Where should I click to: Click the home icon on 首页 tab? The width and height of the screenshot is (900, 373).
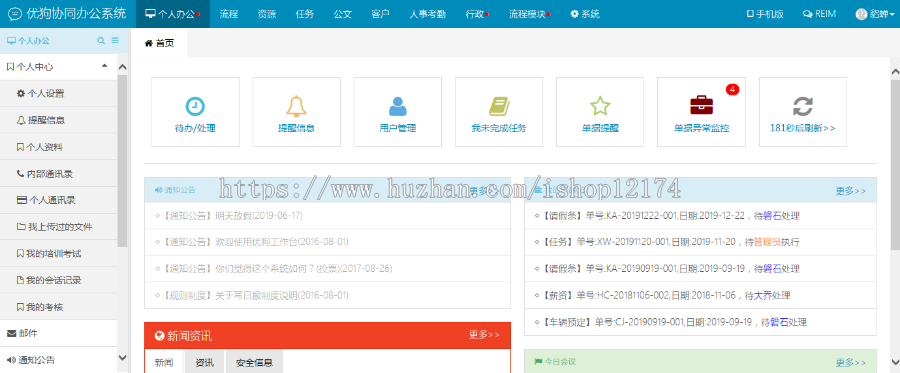[149, 43]
